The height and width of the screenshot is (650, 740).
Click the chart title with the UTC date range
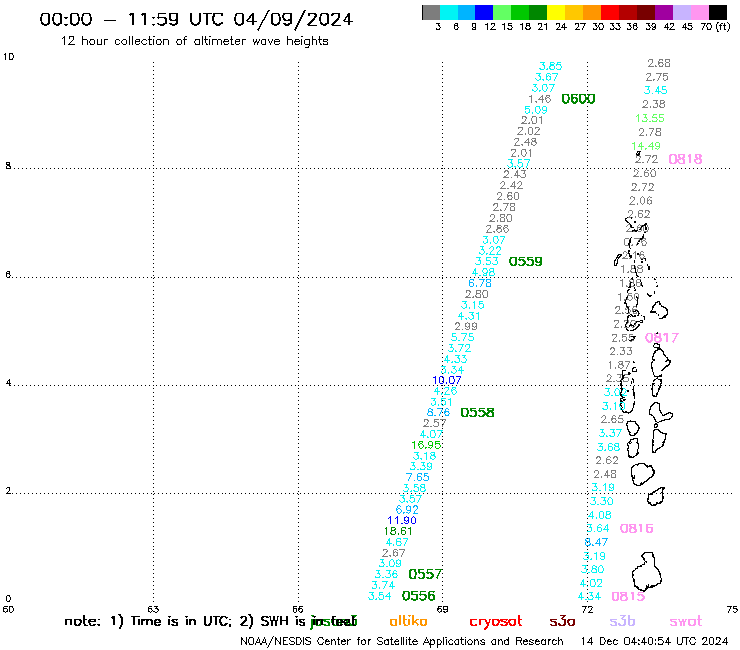coord(196,19)
